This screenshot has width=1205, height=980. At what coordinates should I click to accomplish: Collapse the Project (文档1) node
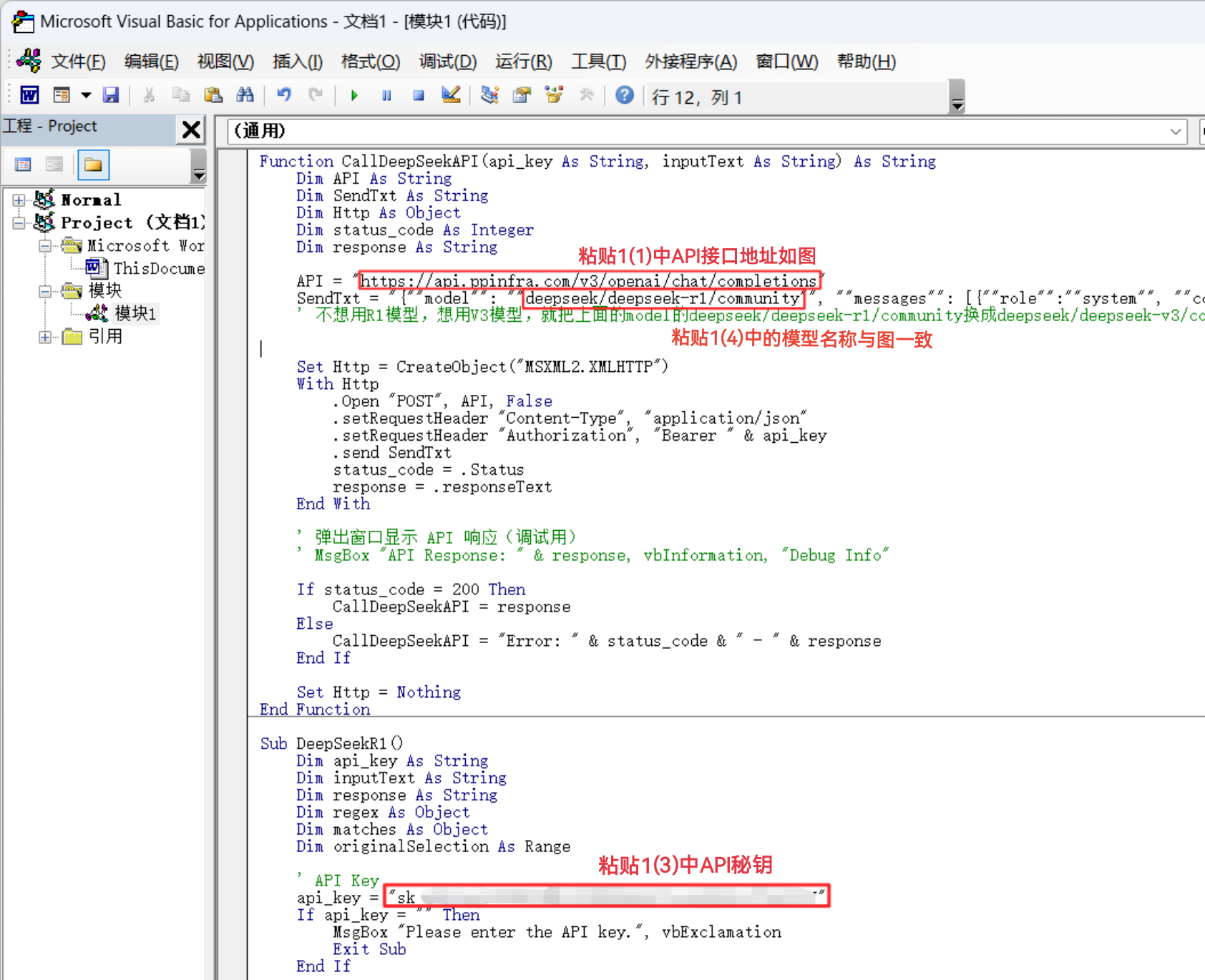(x=19, y=223)
